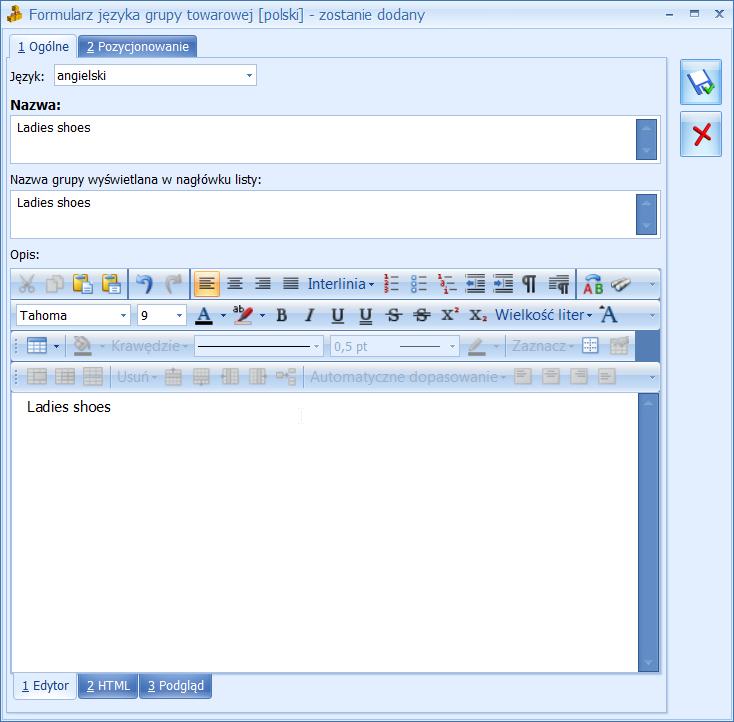This screenshot has width=734, height=722.
Task: Open the 3 Podgląd preview tab
Action: tap(176, 685)
